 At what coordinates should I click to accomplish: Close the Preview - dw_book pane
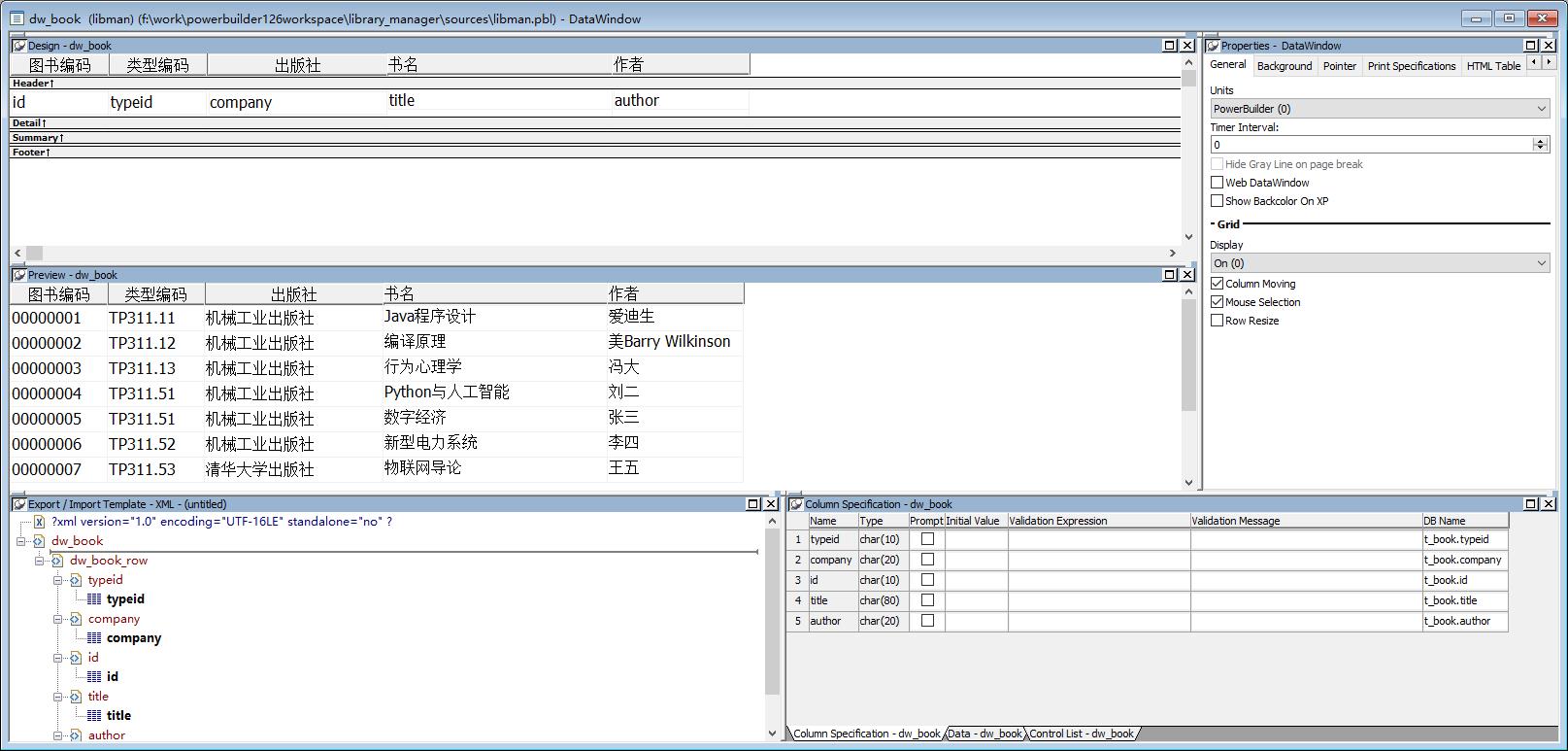[1186, 275]
